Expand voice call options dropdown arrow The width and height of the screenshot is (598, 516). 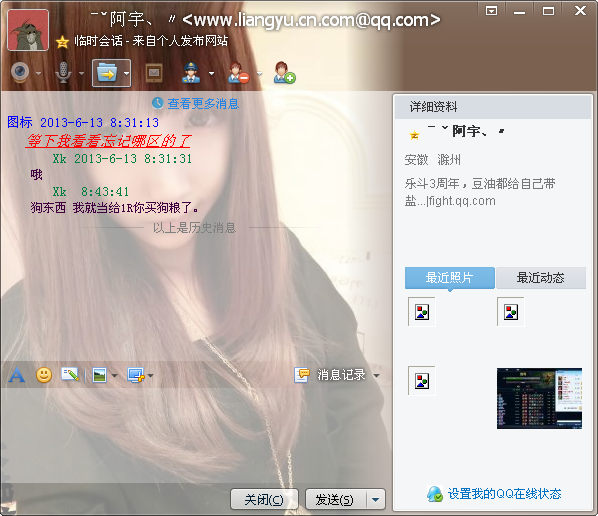[81, 73]
